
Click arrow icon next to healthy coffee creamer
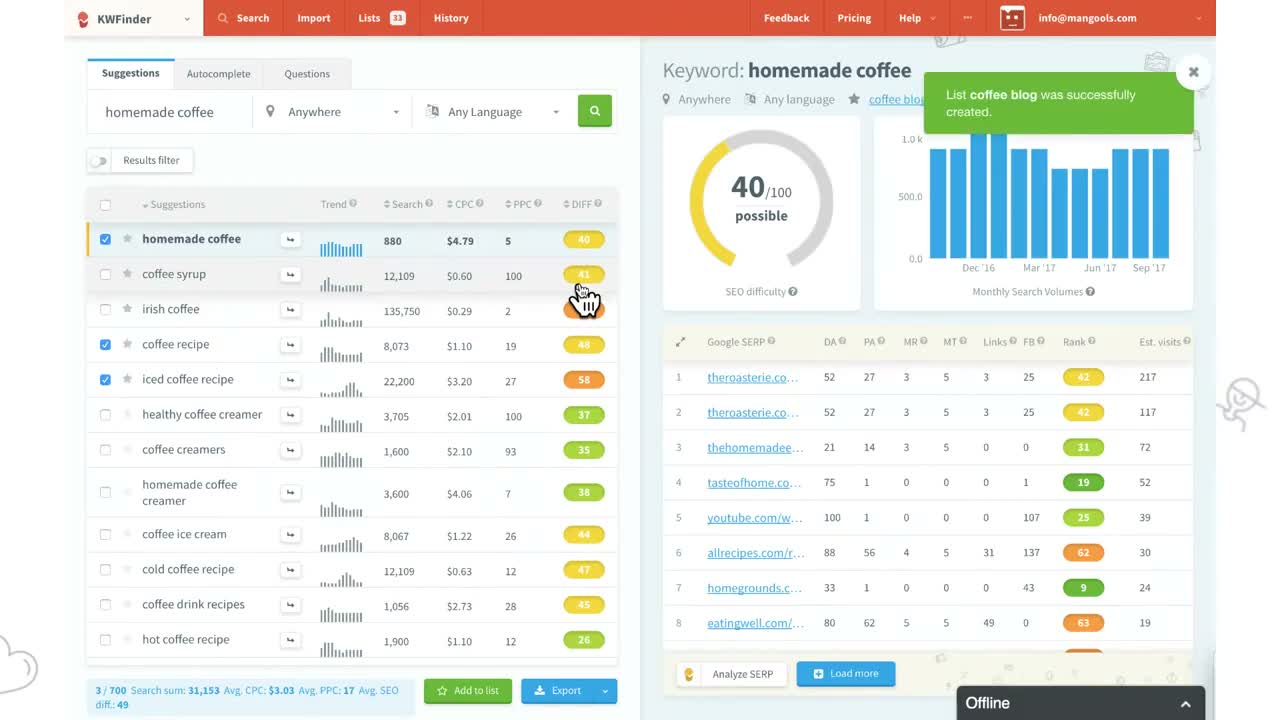290,415
